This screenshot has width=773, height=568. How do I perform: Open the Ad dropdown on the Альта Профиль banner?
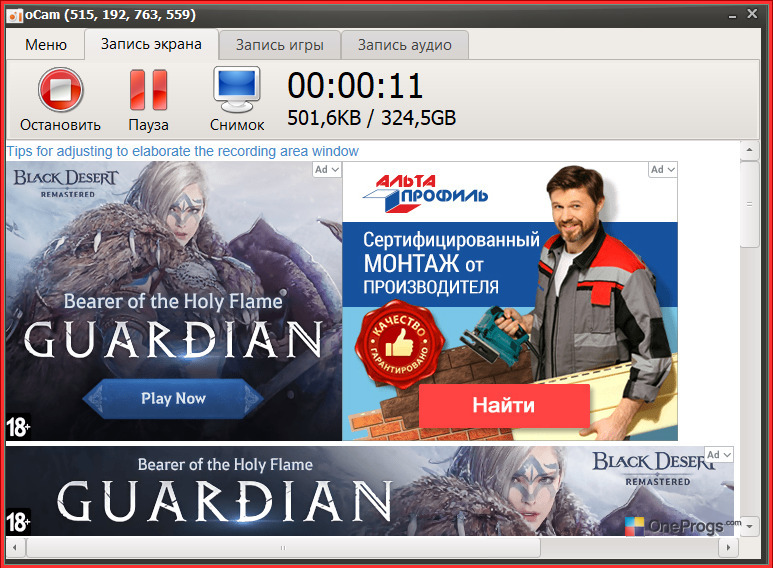[x=663, y=169]
